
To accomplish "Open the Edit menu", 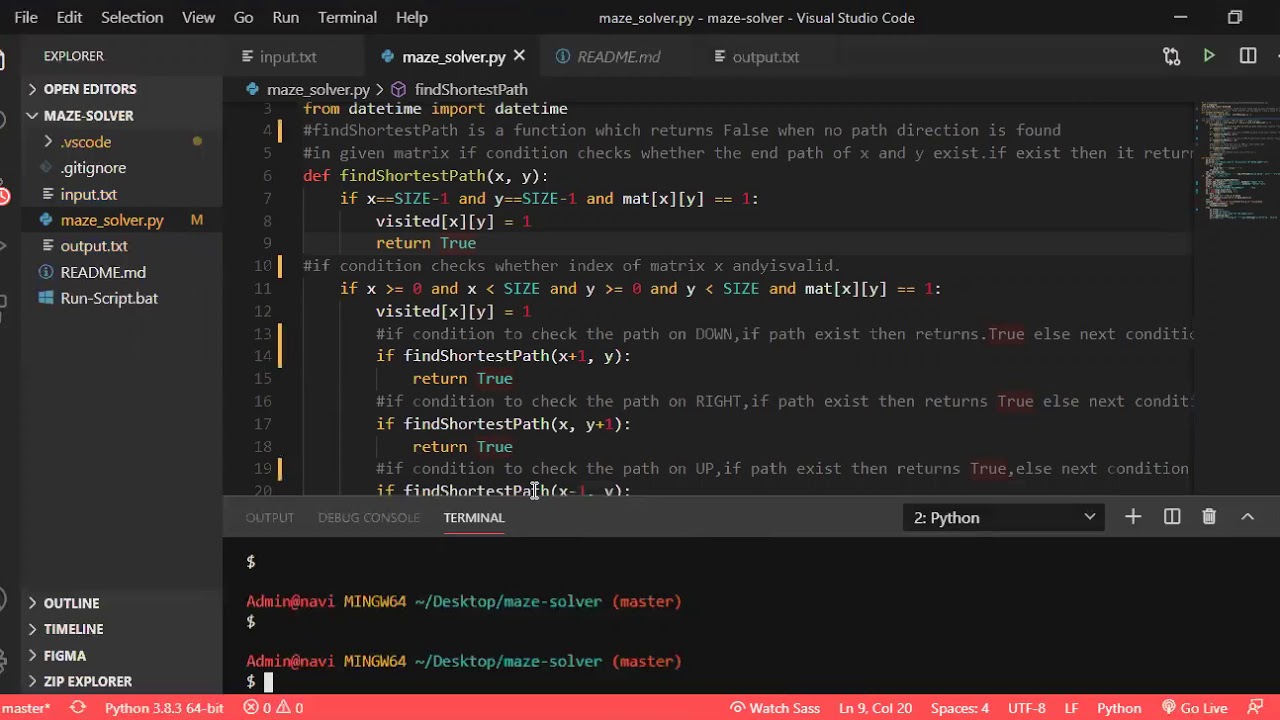I will coord(70,17).
